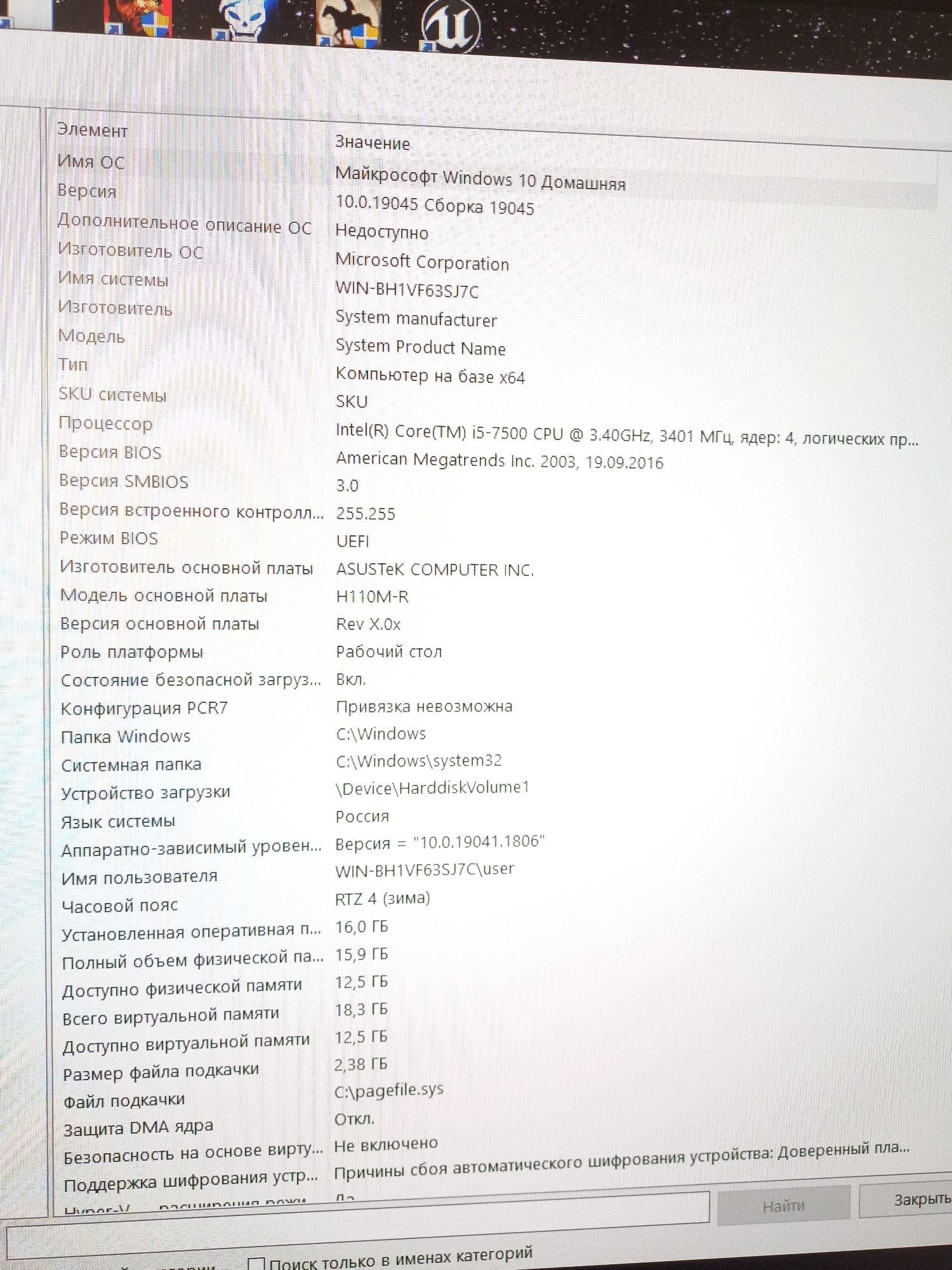Image resolution: width=952 pixels, height=1270 pixels.
Task: Select the 'Режим BIOS' row label
Action: tap(109, 538)
